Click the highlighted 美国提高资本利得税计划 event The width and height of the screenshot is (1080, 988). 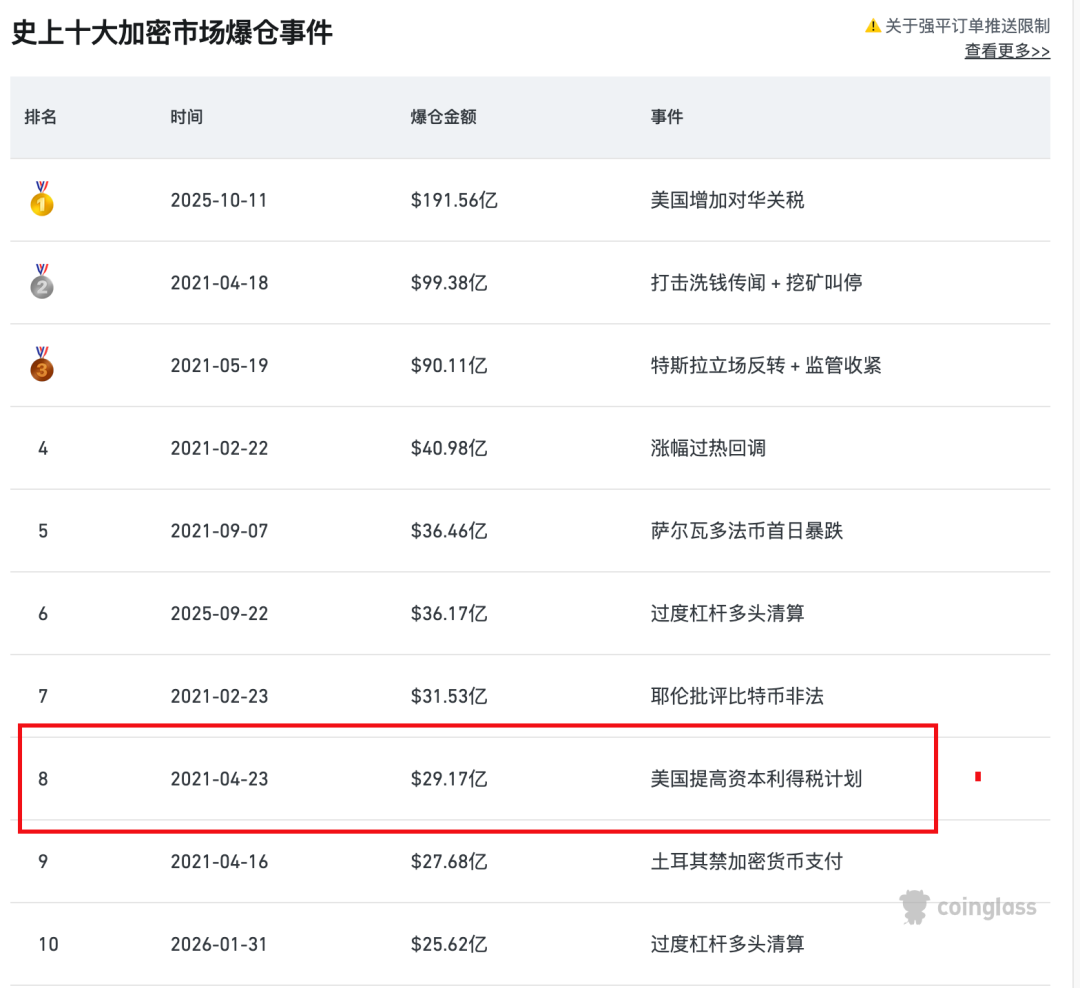[756, 779]
